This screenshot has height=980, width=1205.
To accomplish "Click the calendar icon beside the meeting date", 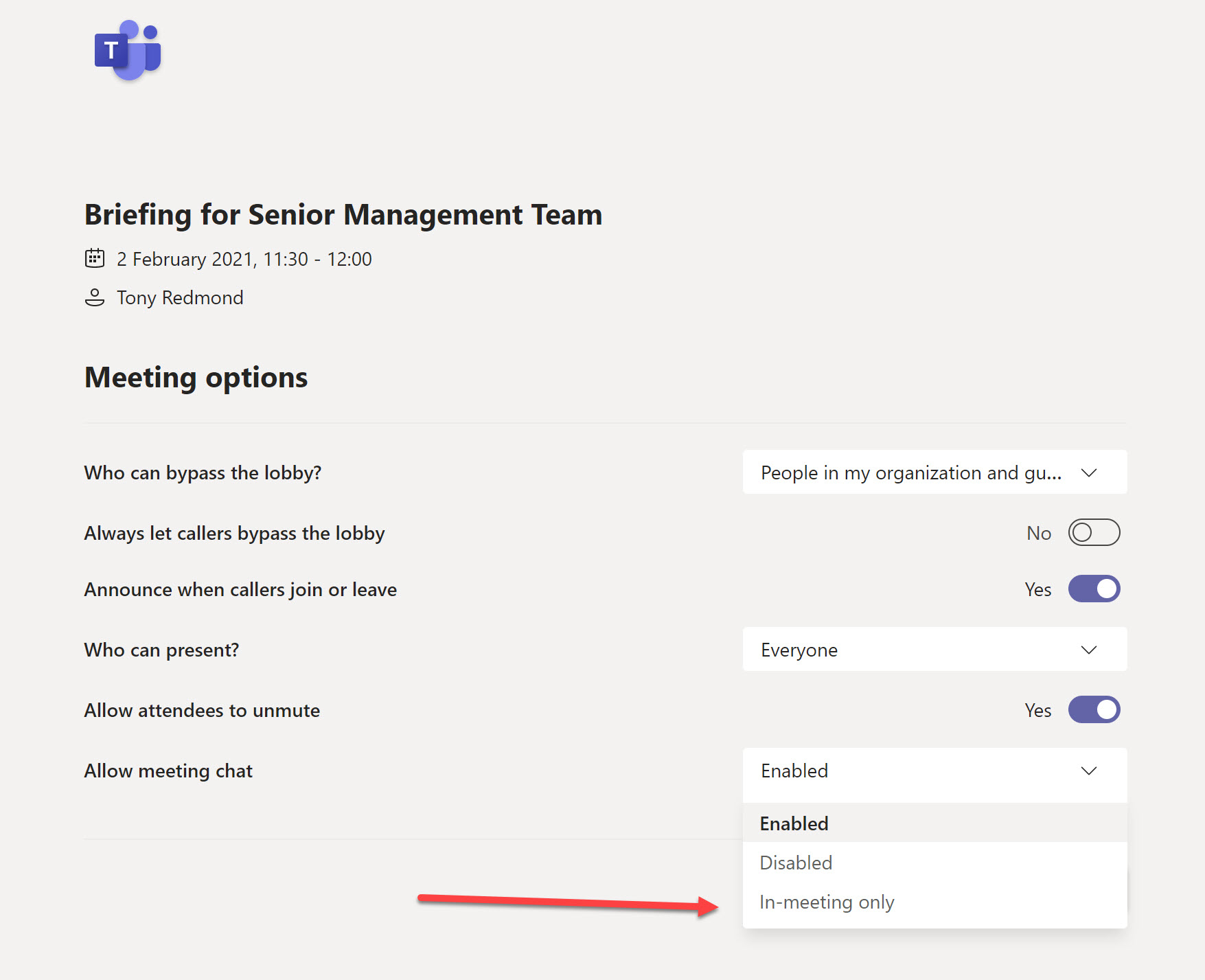I will pos(95,258).
